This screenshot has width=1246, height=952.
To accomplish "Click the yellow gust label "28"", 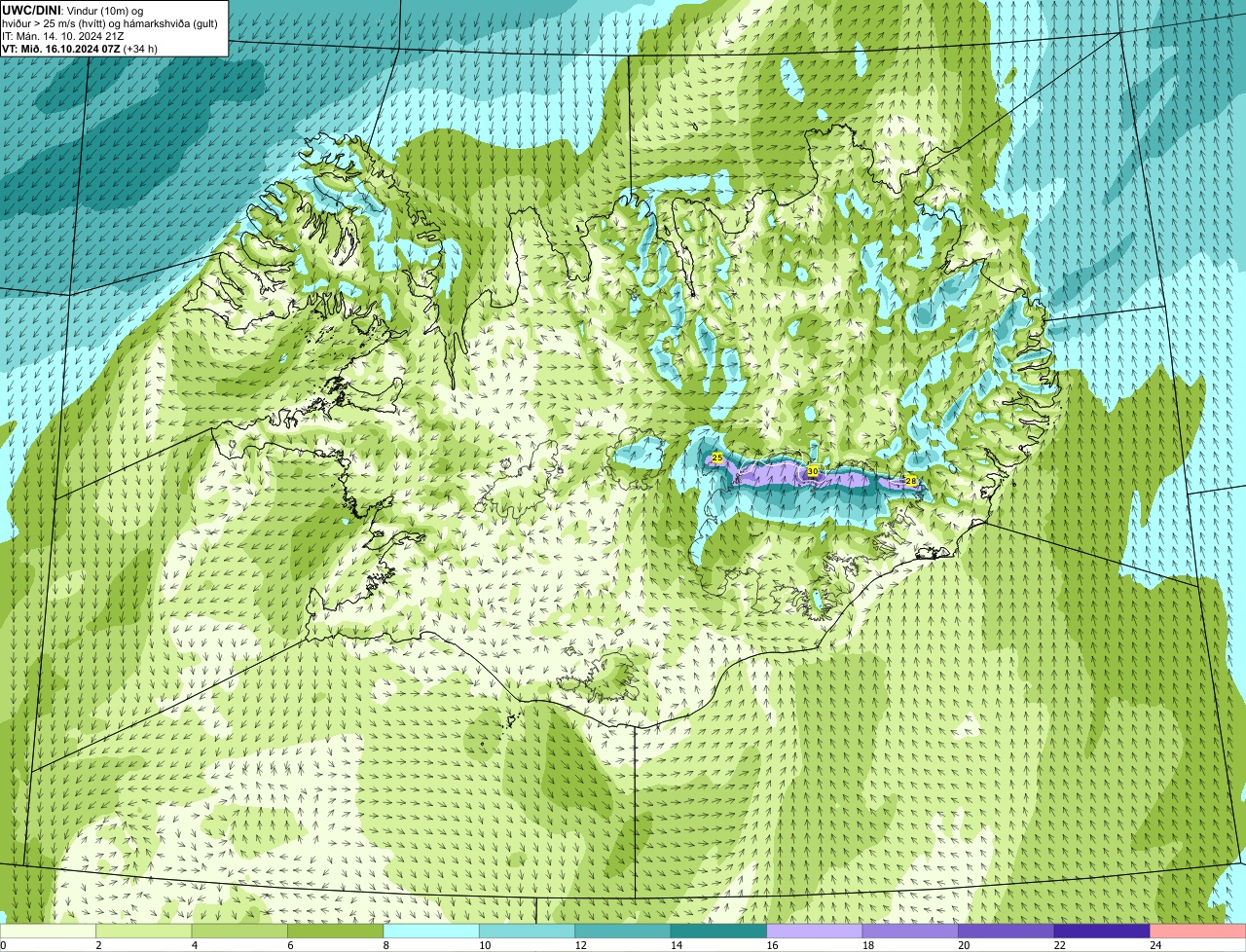I will point(911,481).
